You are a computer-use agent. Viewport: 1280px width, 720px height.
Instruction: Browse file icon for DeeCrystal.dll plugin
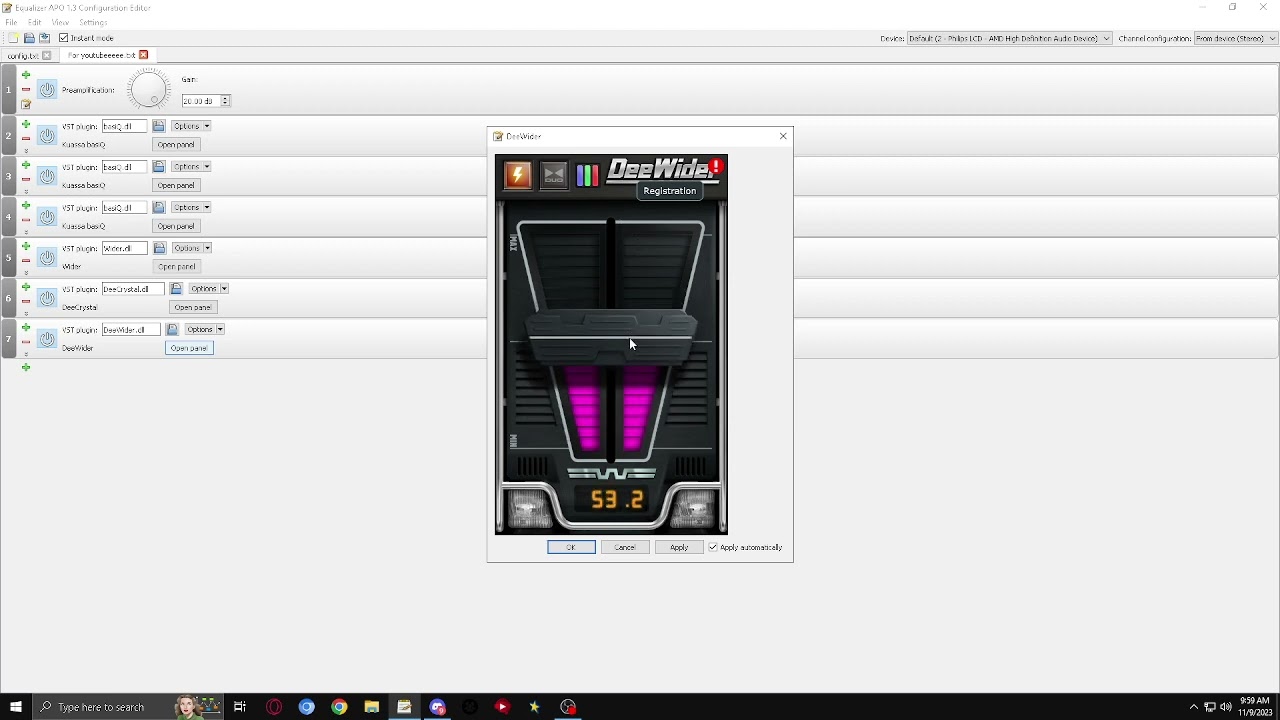click(x=176, y=289)
